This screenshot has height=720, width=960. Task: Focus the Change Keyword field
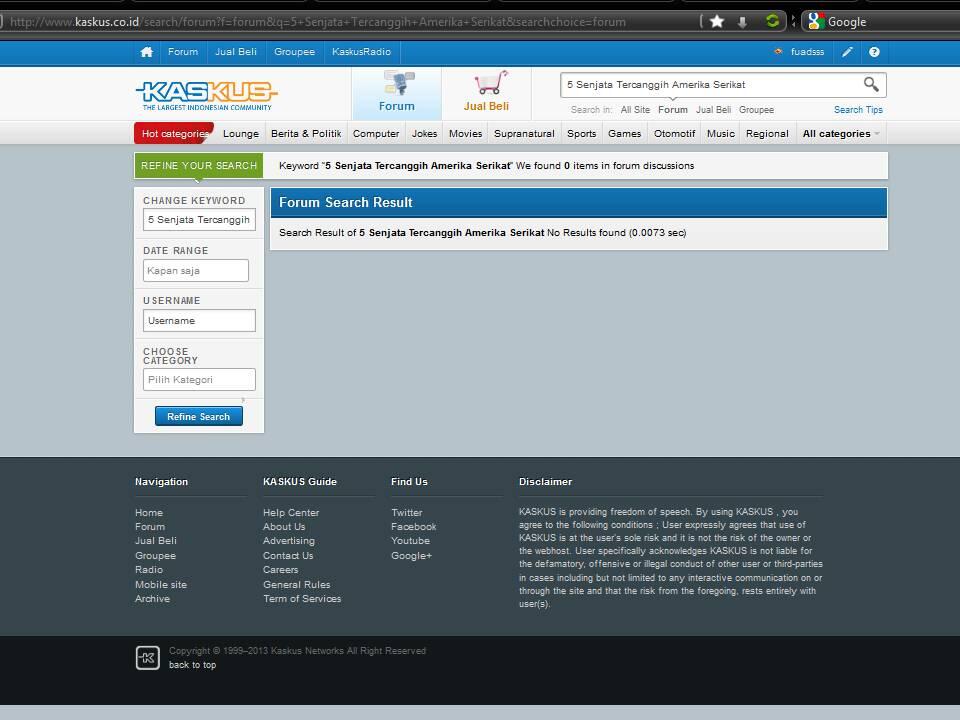point(199,220)
